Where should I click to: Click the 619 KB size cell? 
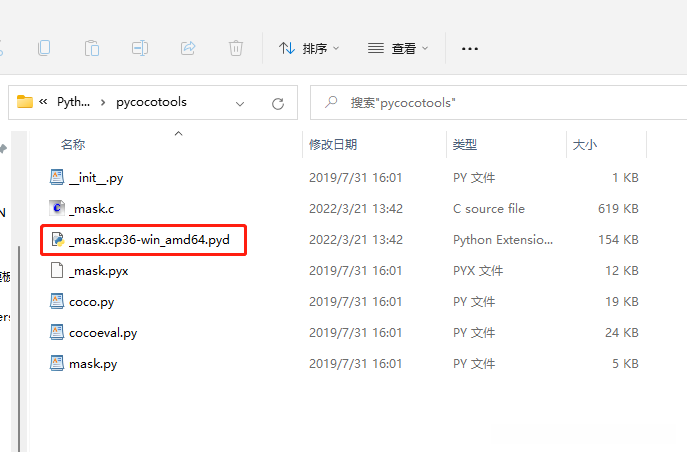click(618, 208)
